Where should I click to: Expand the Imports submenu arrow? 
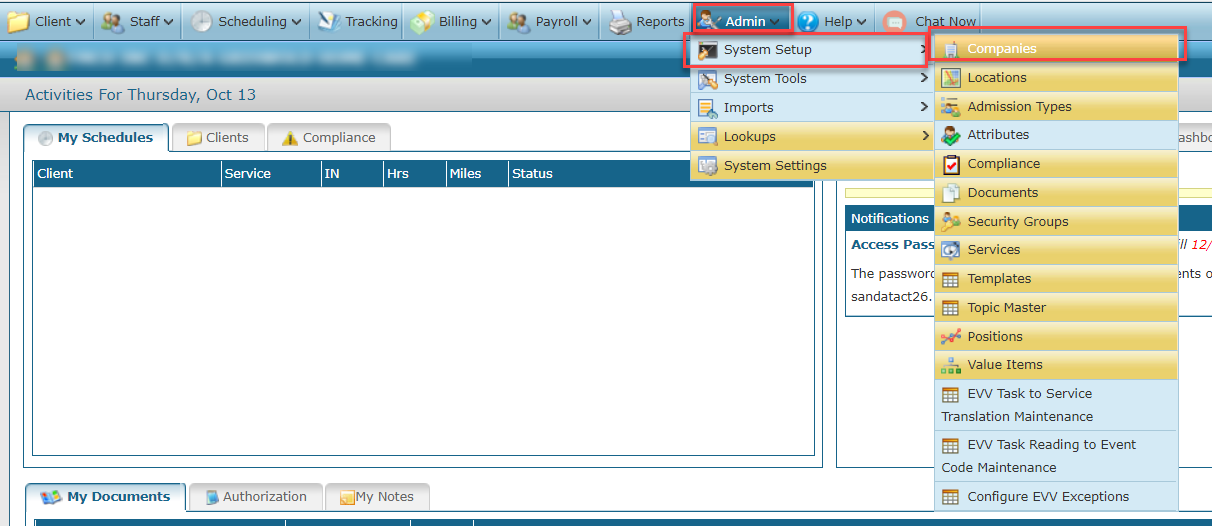(924, 108)
